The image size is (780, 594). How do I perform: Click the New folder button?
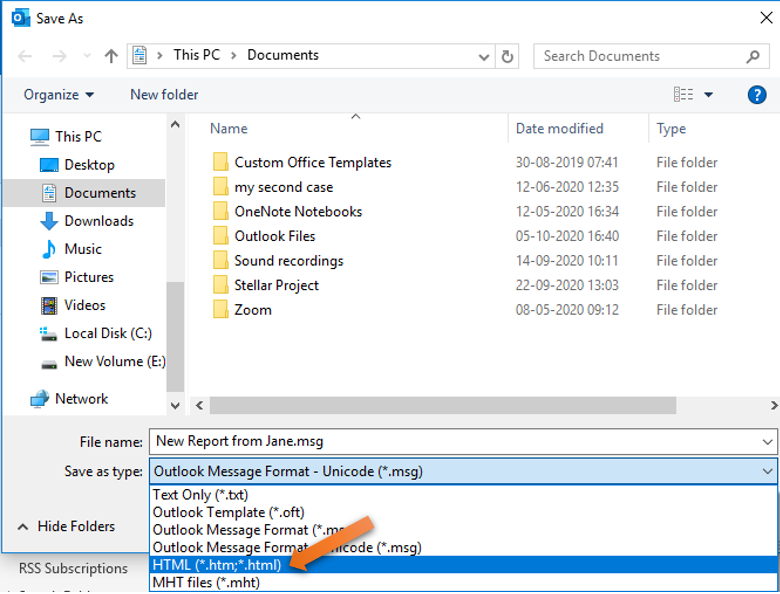point(164,95)
